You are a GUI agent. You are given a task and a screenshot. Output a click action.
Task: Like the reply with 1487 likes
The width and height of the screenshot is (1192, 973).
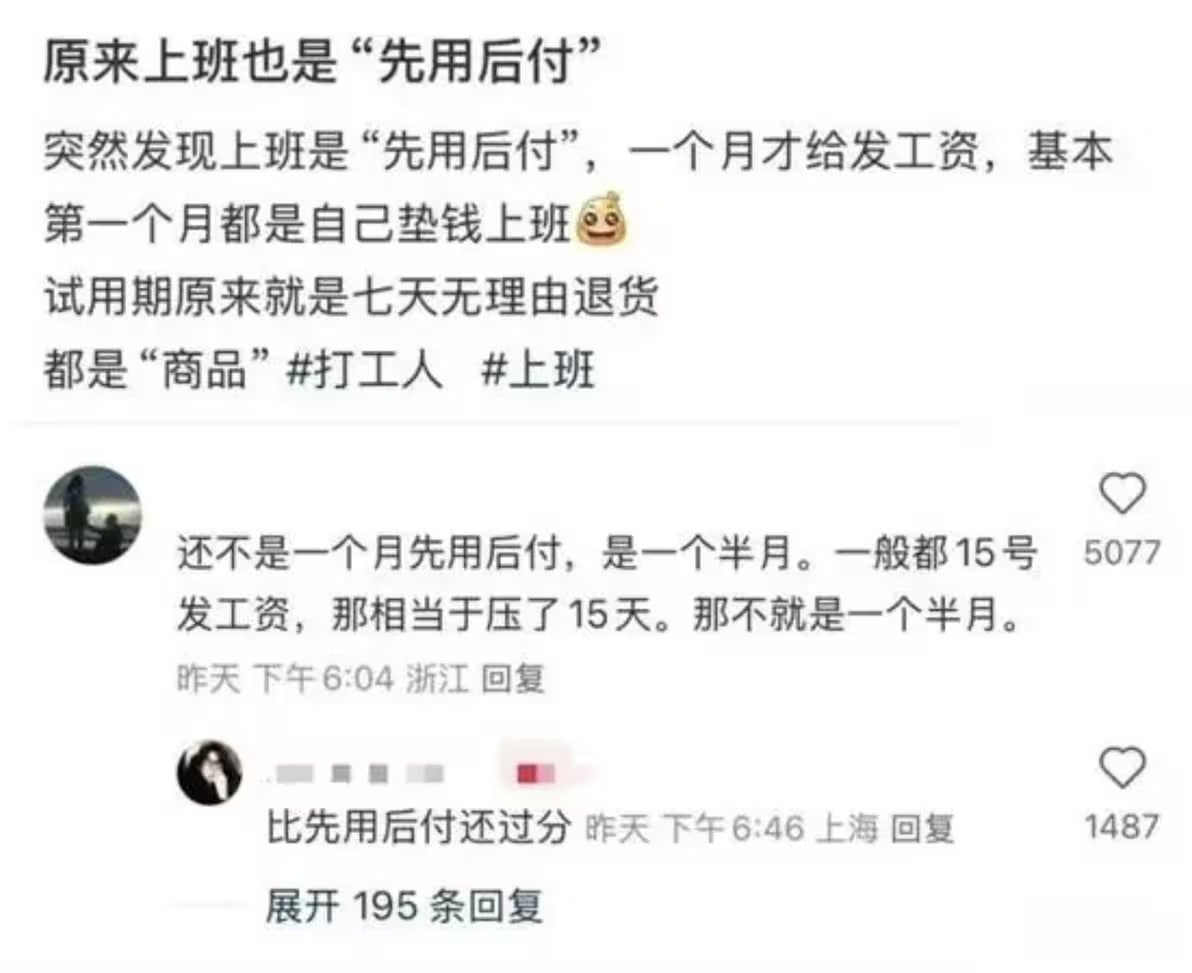tap(1123, 768)
